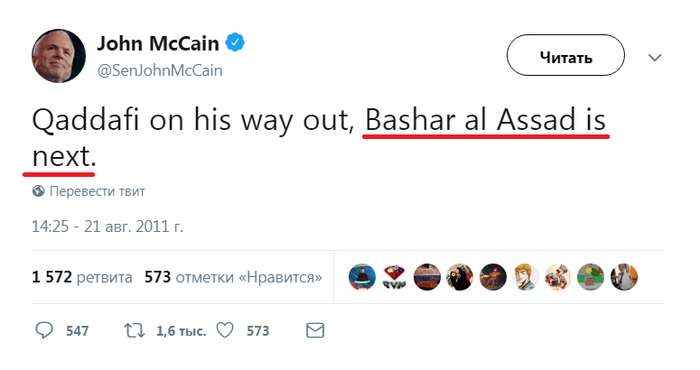Click the 547 replies count

[x=77, y=331]
